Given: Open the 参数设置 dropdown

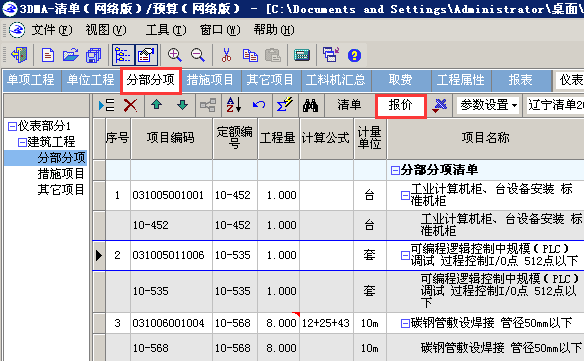Looking at the screenshot, I should 489,105.
